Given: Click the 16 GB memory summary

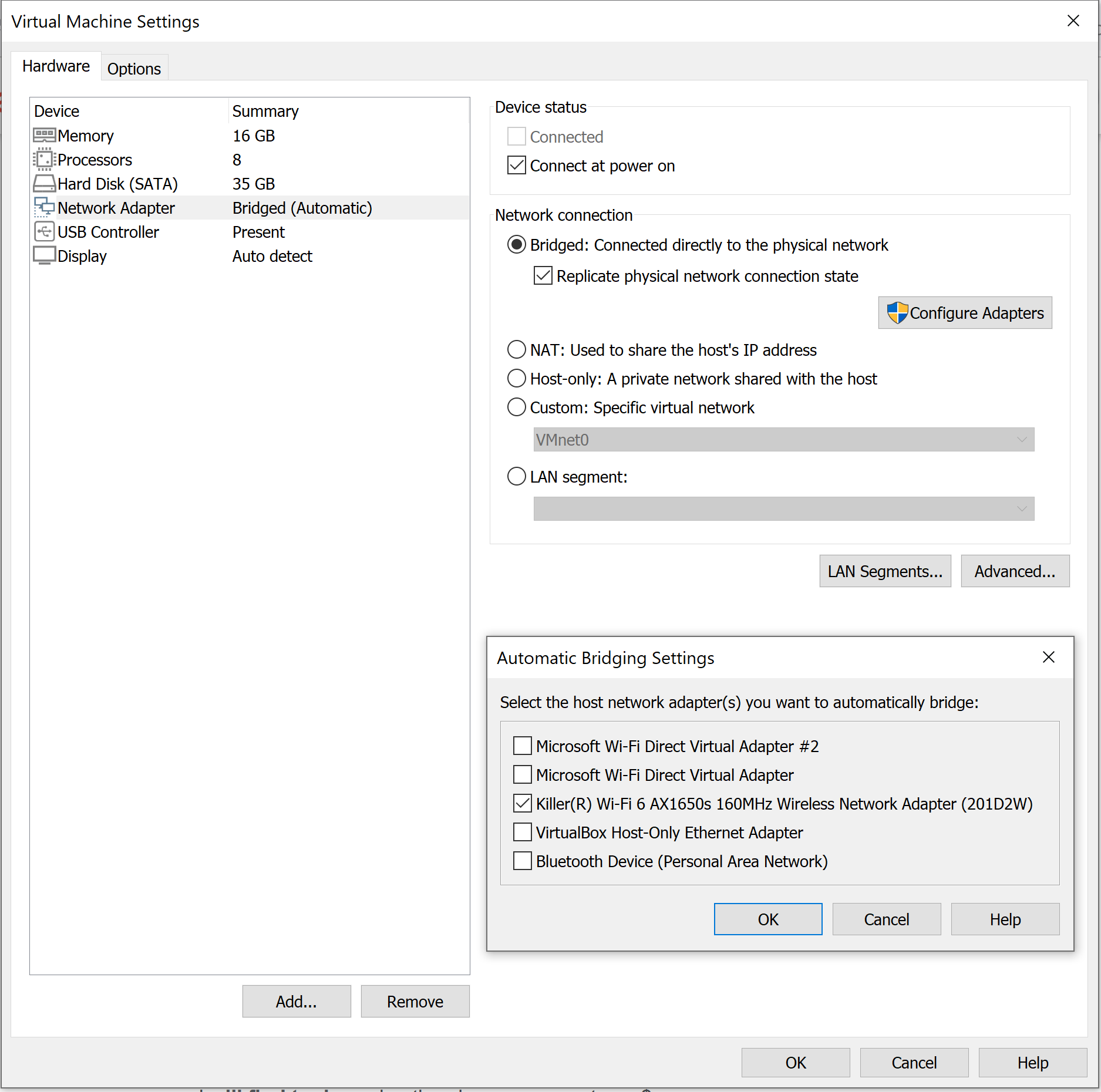Looking at the screenshot, I should click(254, 136).
